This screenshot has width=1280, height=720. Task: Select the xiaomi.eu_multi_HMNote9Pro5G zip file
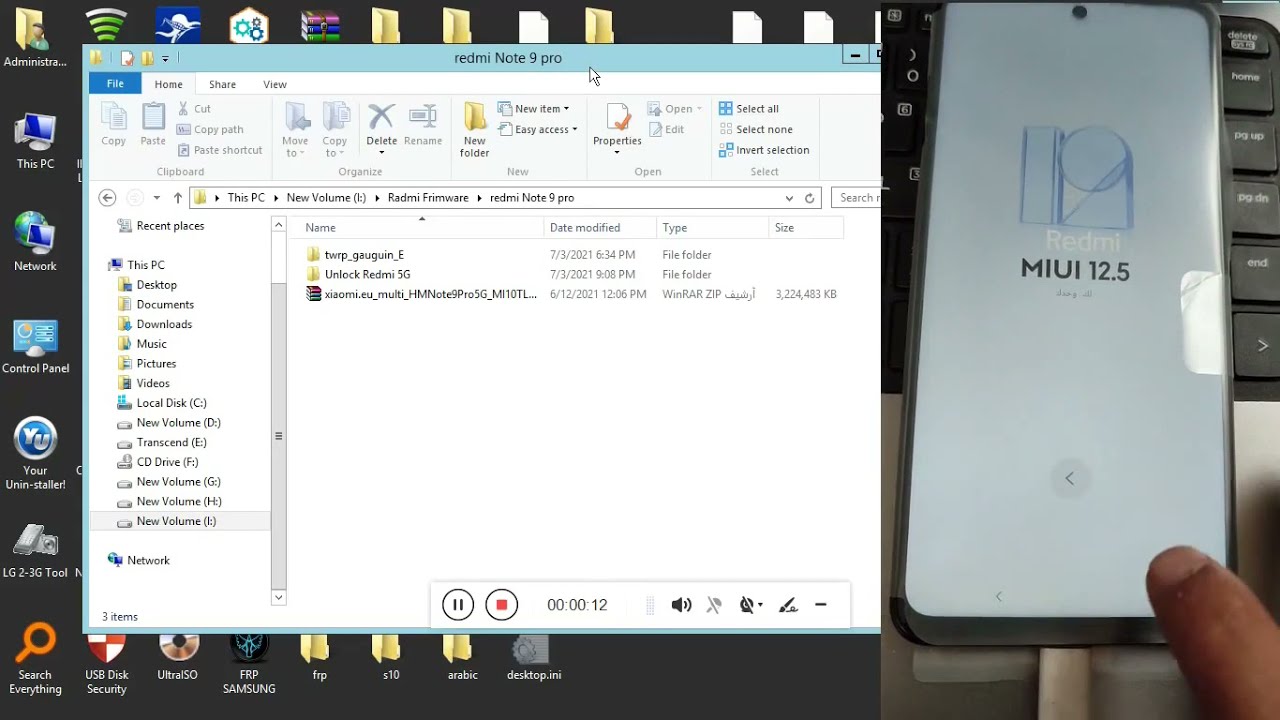click(430, 294)
